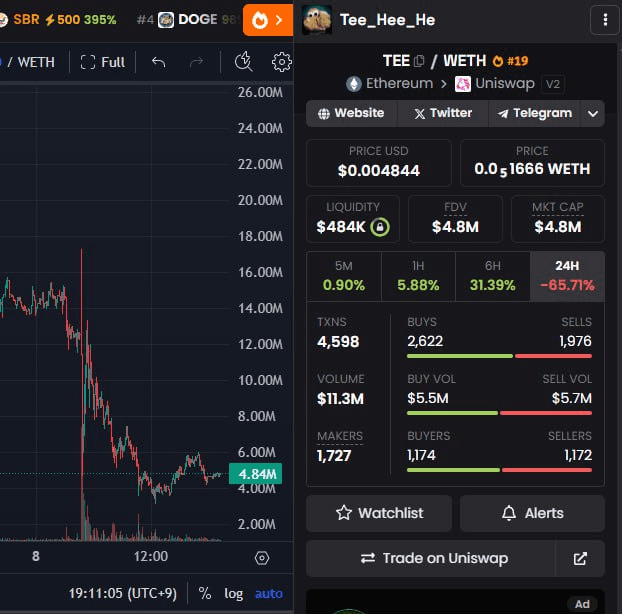The height and width of the screenshot is (614, 622).
Task: Open the Alerts button
Action: (x=532, y=513)
